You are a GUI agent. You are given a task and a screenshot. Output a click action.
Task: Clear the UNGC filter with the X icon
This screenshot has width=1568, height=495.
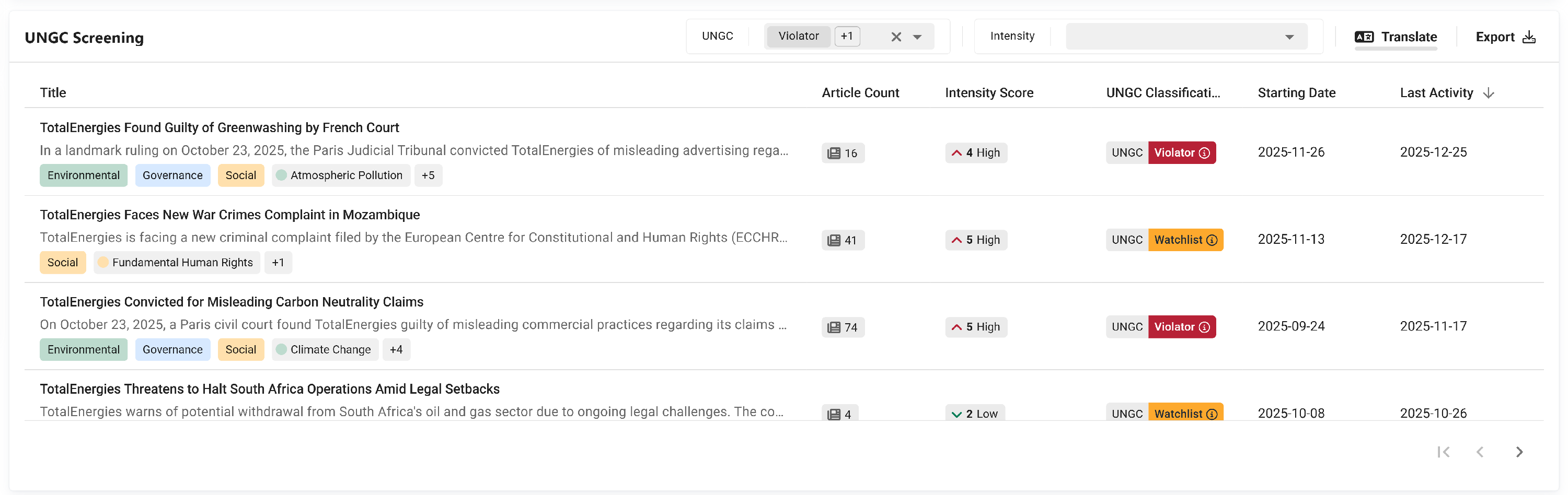point(896,37)
